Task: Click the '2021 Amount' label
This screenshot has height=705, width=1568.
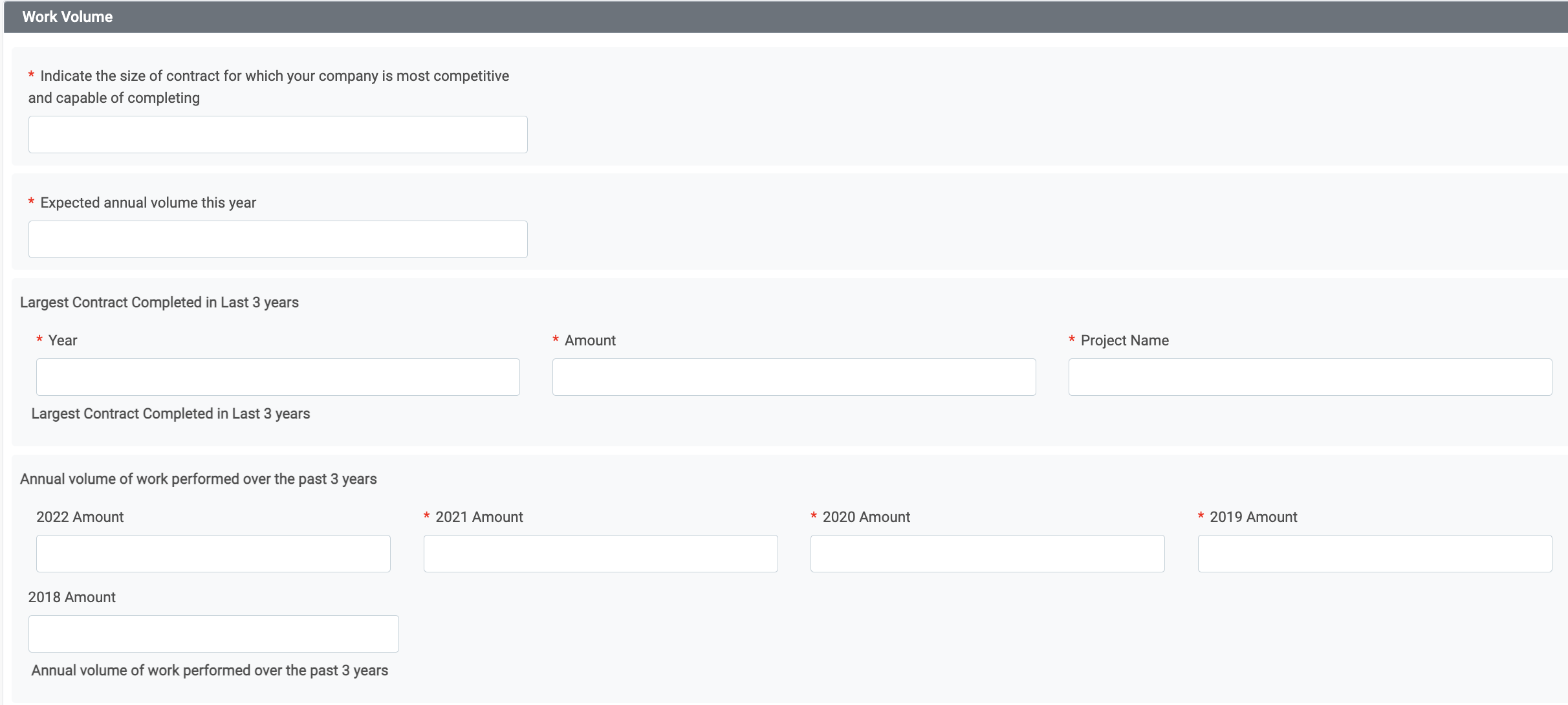Action: 479,517
